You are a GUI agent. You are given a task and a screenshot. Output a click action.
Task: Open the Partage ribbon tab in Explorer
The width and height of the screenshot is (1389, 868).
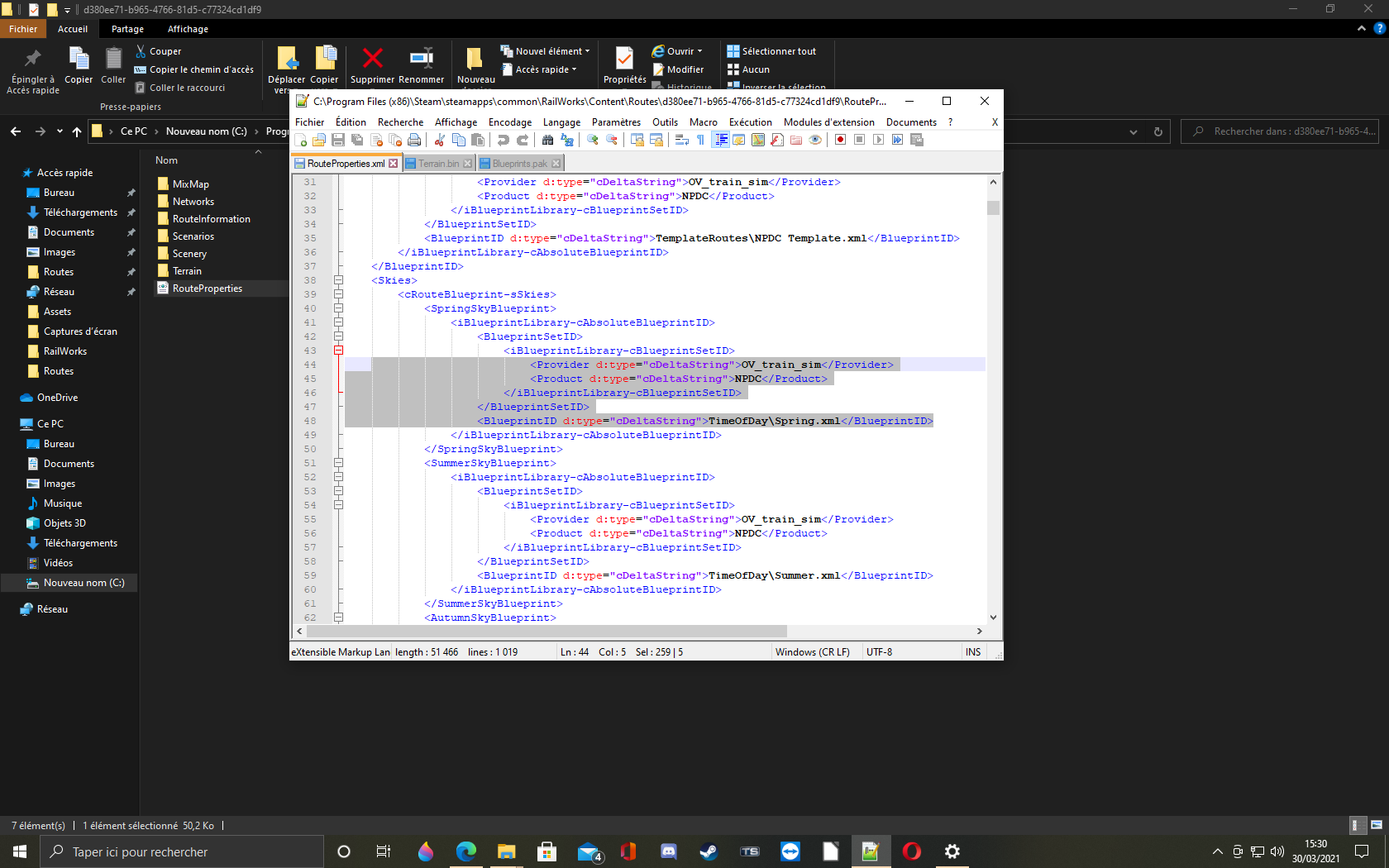[x=127, y=29]
